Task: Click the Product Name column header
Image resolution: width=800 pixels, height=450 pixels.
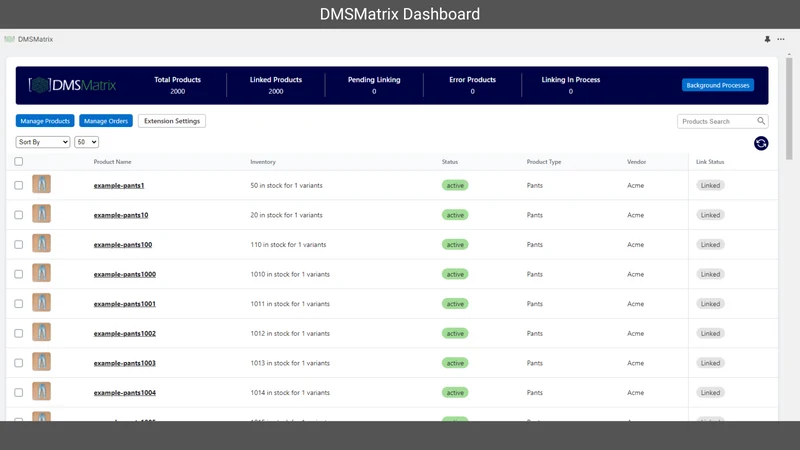Action: (112, 162)
